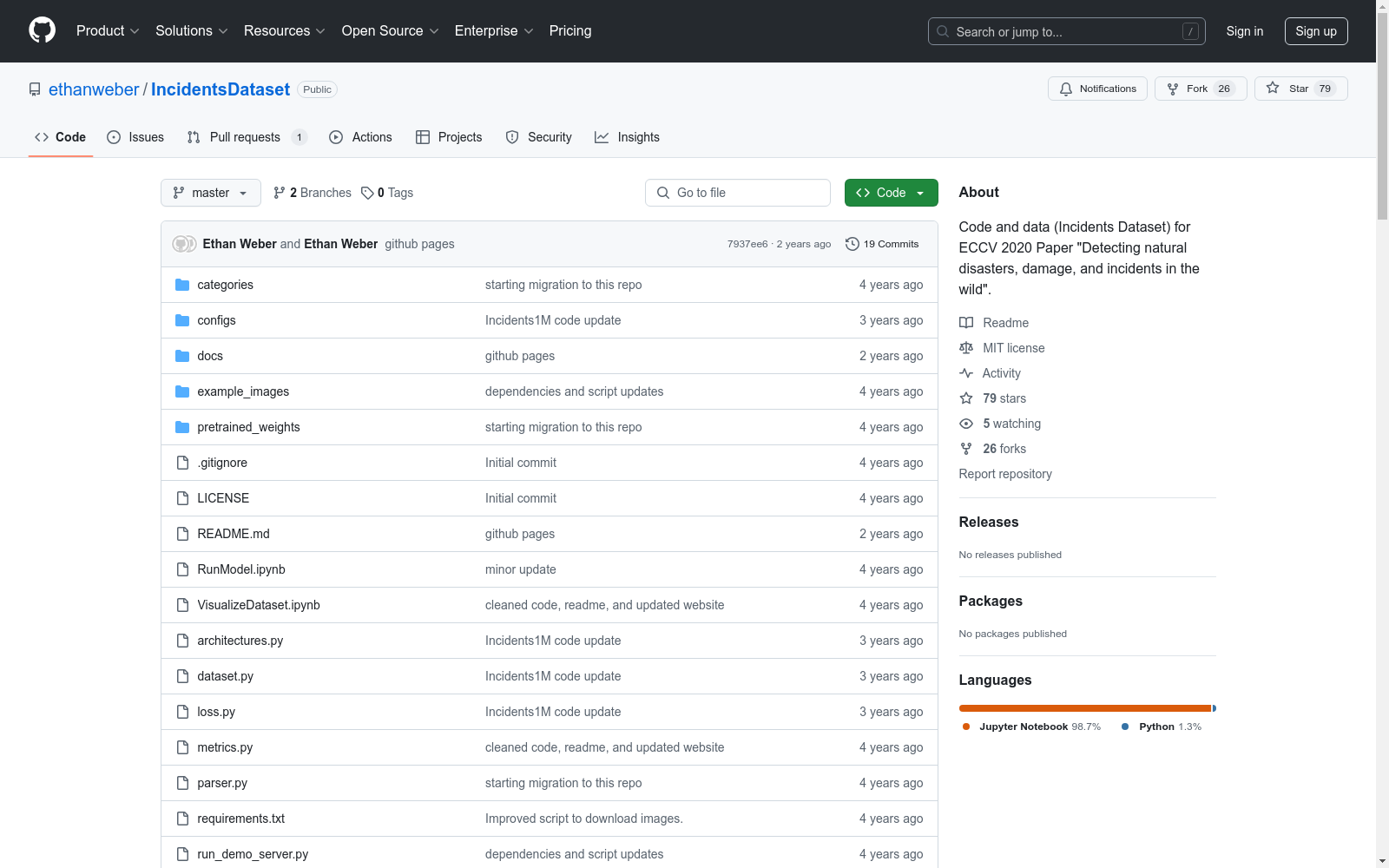The width and height of the screenshot is (1389, 868).
Task: Open the green Code clone dropdown
Action: tap(891, 193)
